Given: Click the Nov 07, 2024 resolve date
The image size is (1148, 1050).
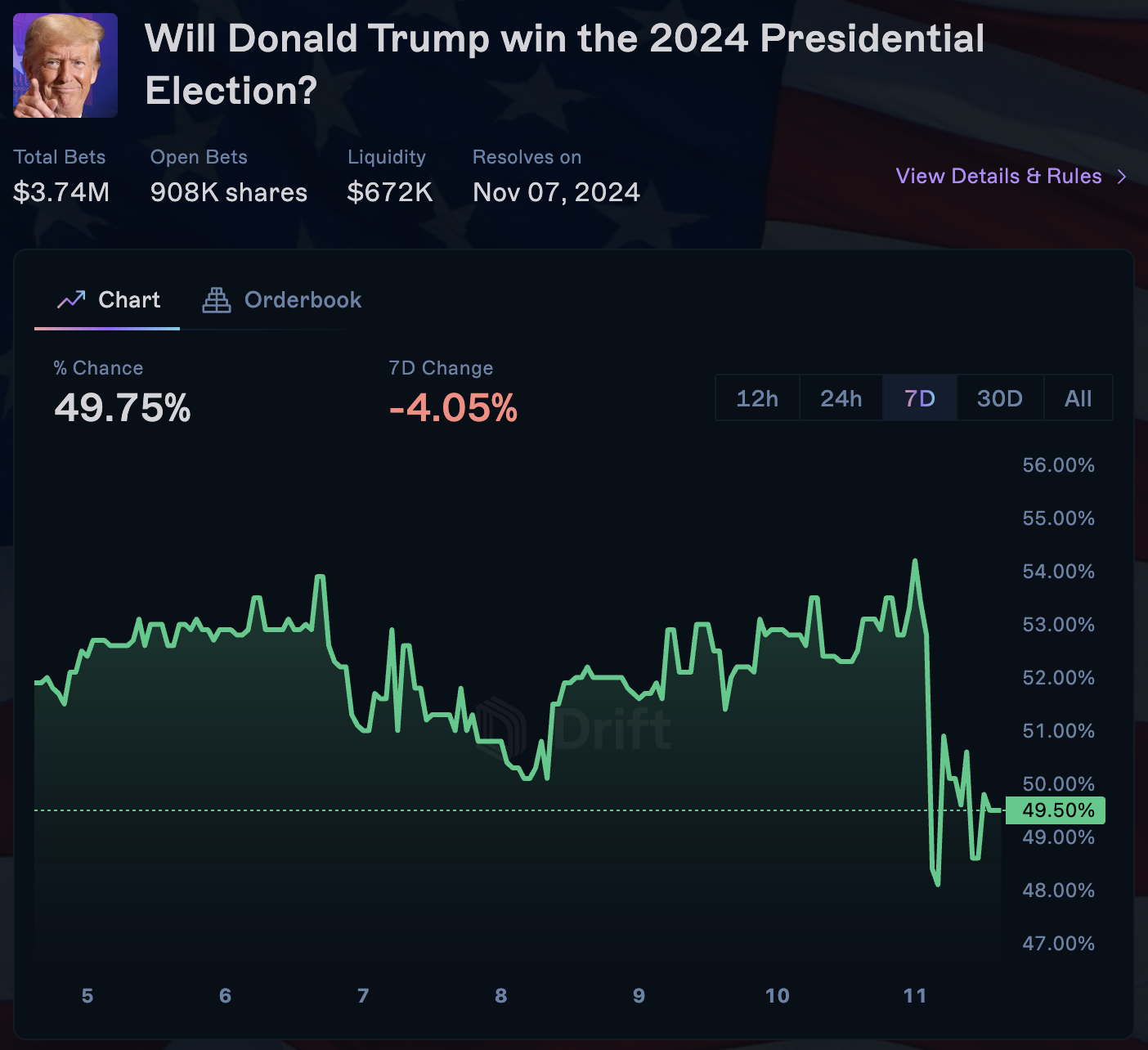Looking at the screenshot, I should [557, 192].
